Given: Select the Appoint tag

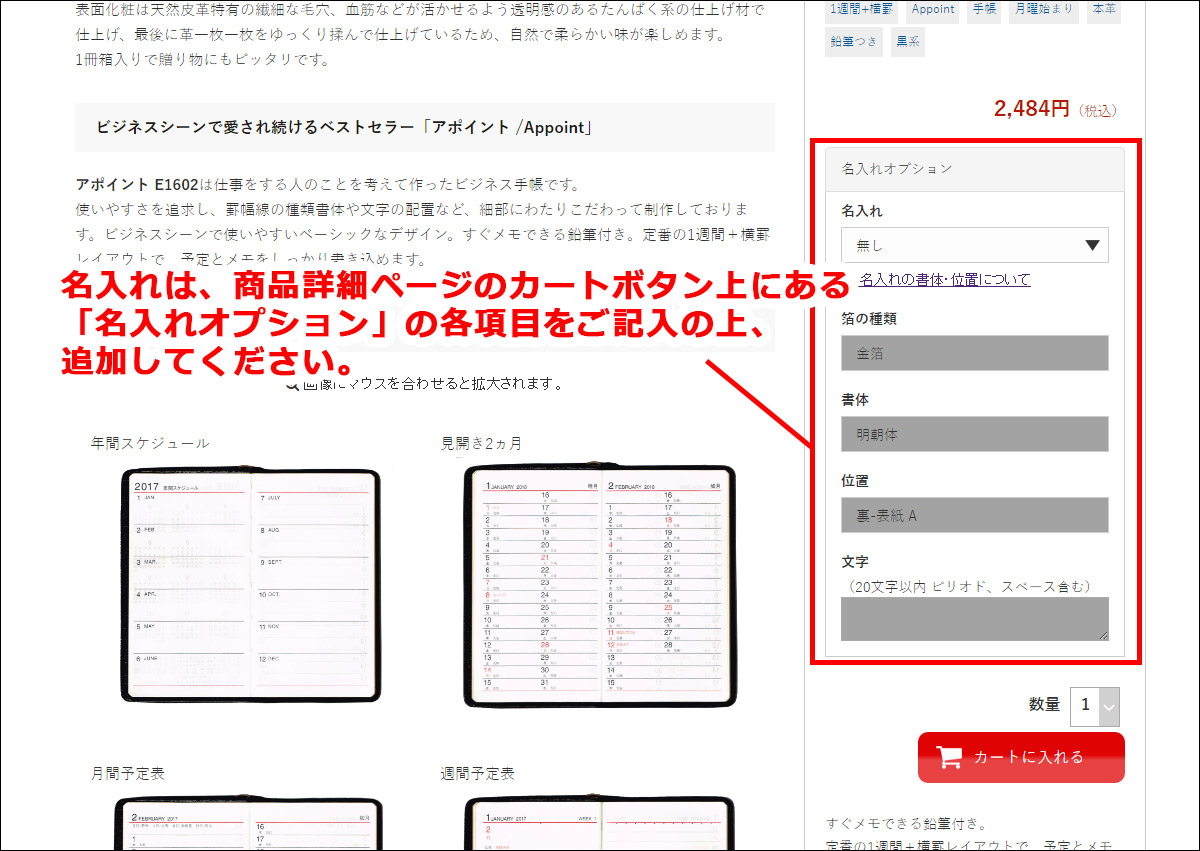Looking at the screenshot, I should (933, 9).
